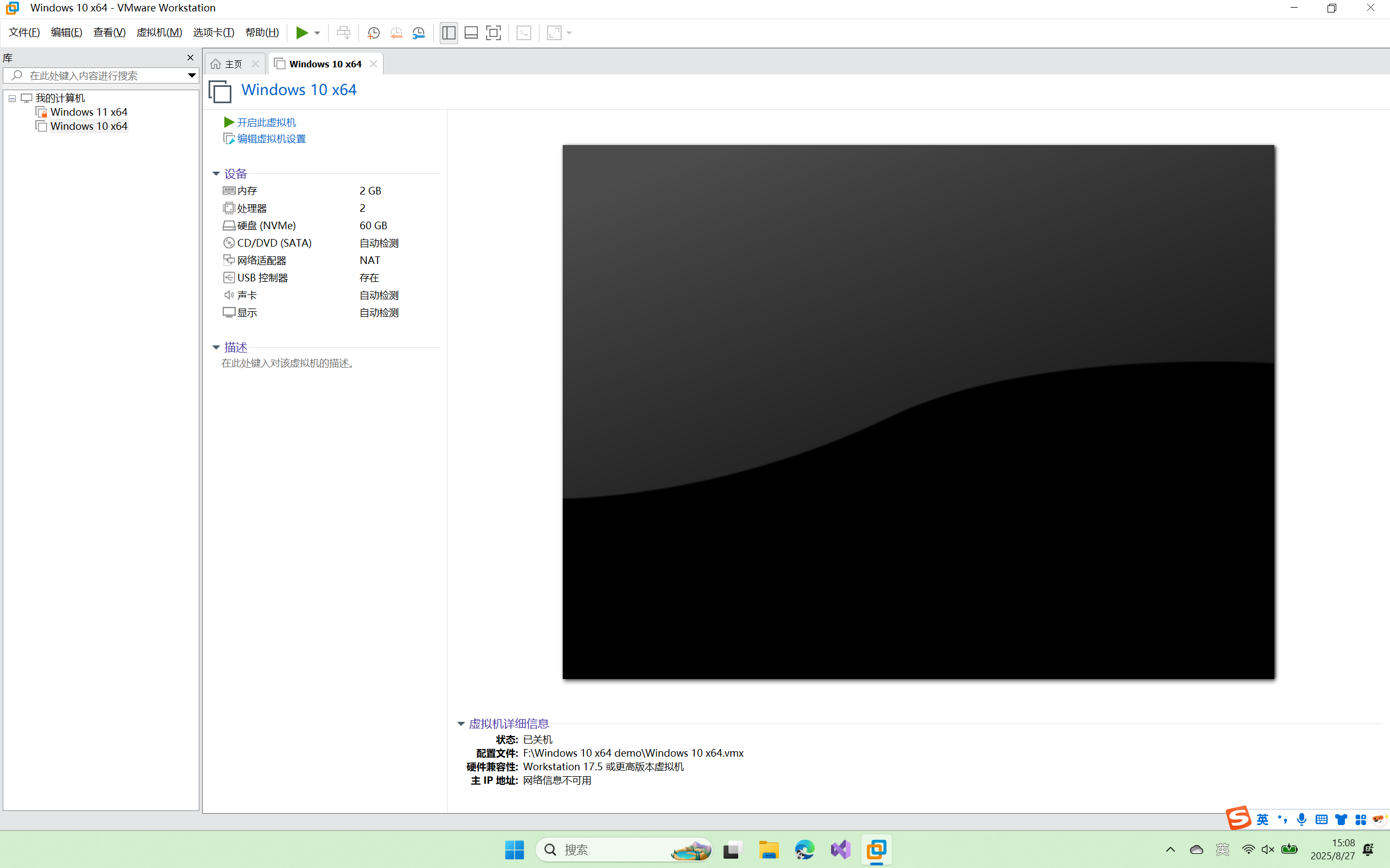Enter full screen mode from toolbar
Image resolution: width=1390 pixels, height=868 pixels.
(x=494, y=33)
